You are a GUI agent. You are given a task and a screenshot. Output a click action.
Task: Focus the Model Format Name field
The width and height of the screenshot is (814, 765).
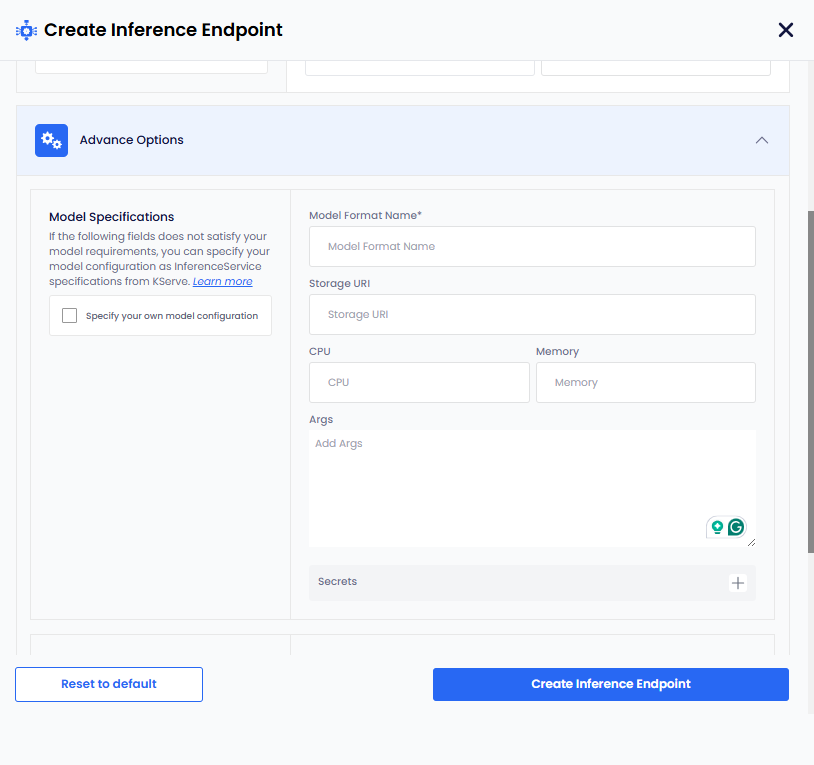tap(532, 247)
